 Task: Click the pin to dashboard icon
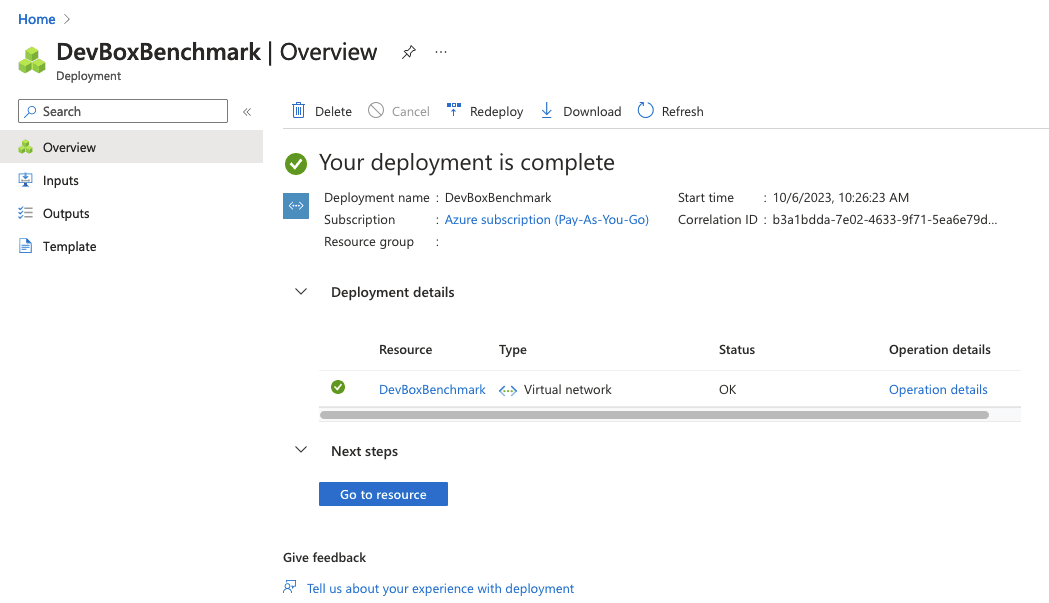tap(408, 53)
